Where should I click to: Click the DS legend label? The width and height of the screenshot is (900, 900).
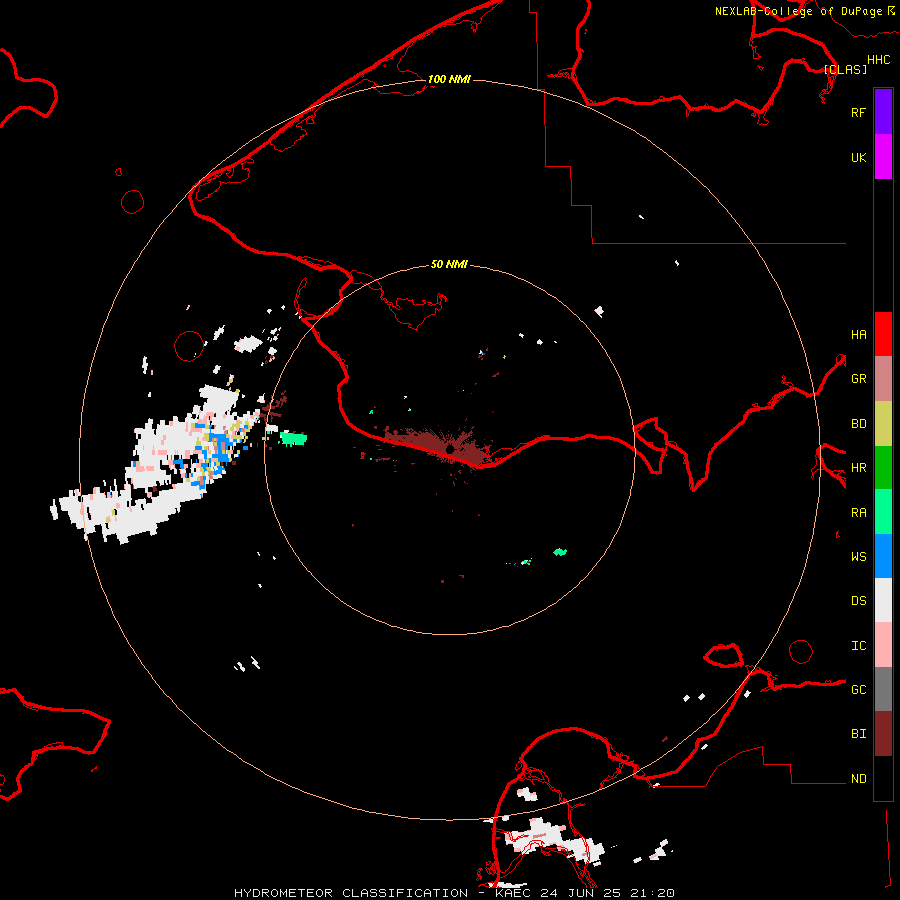click(859, 601)
